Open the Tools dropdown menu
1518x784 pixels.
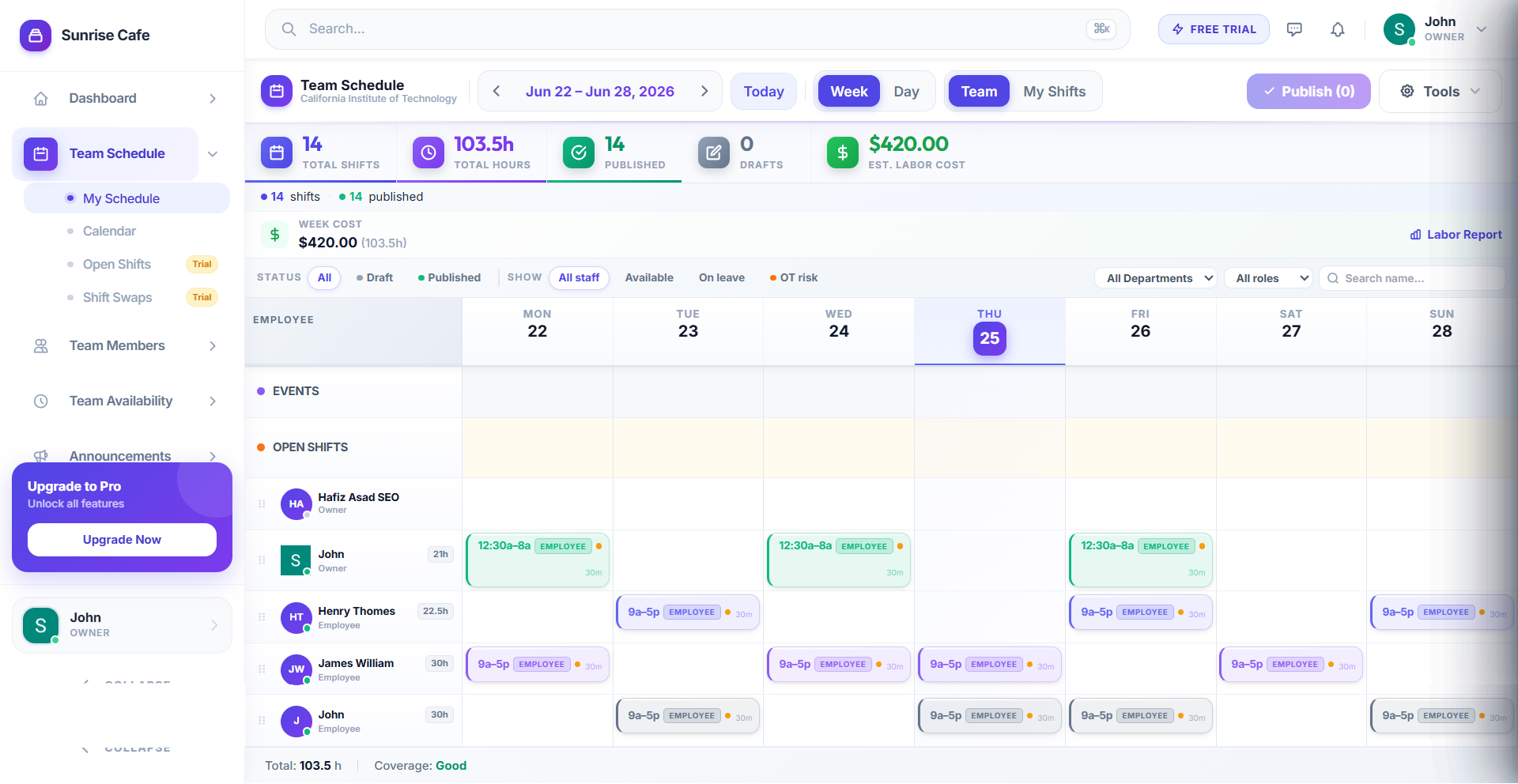point(1440,92)
